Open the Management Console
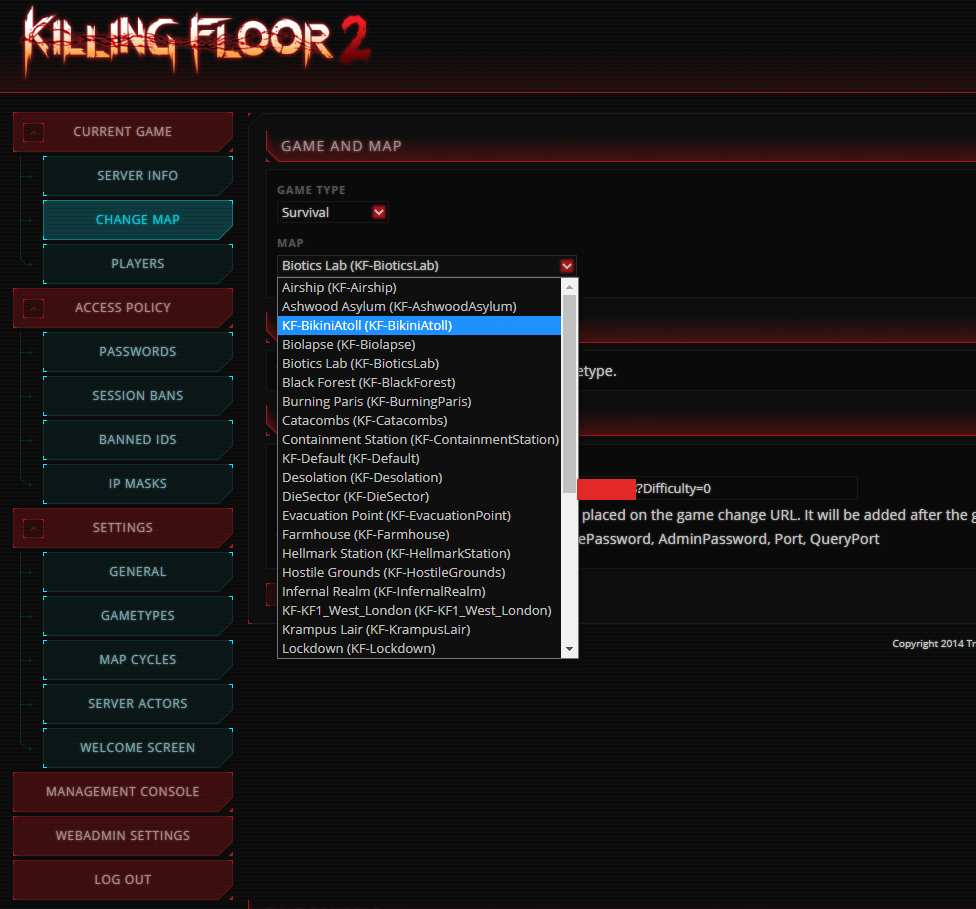This screenshot has width=976, height=909. point(123,792)
